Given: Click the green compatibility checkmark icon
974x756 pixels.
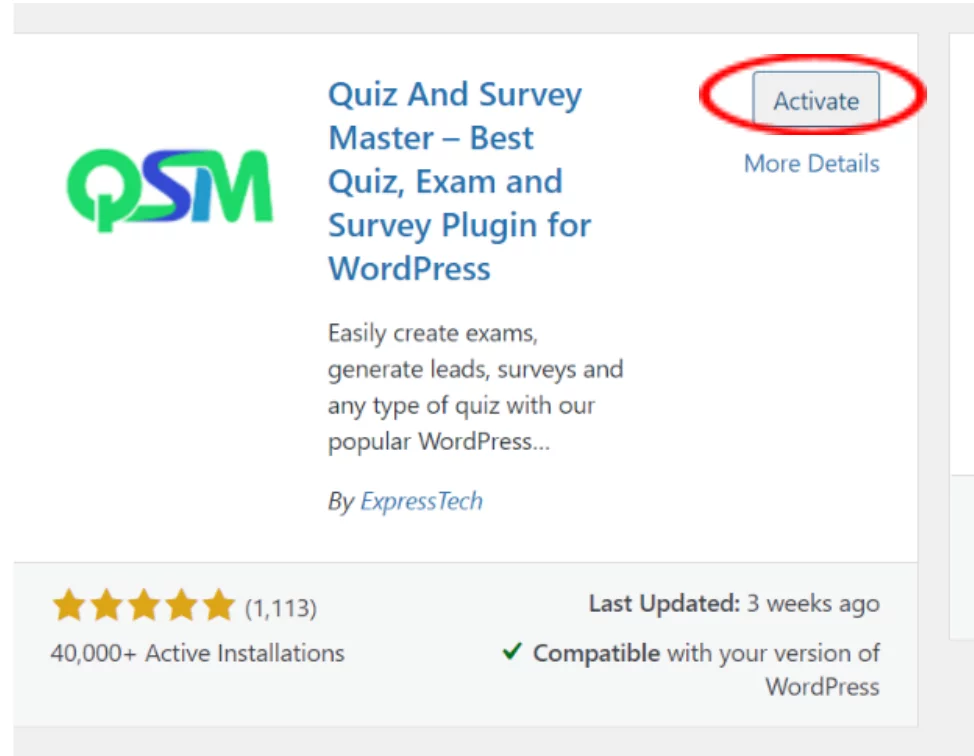Looking at the screenshot, I should point(512,652).
